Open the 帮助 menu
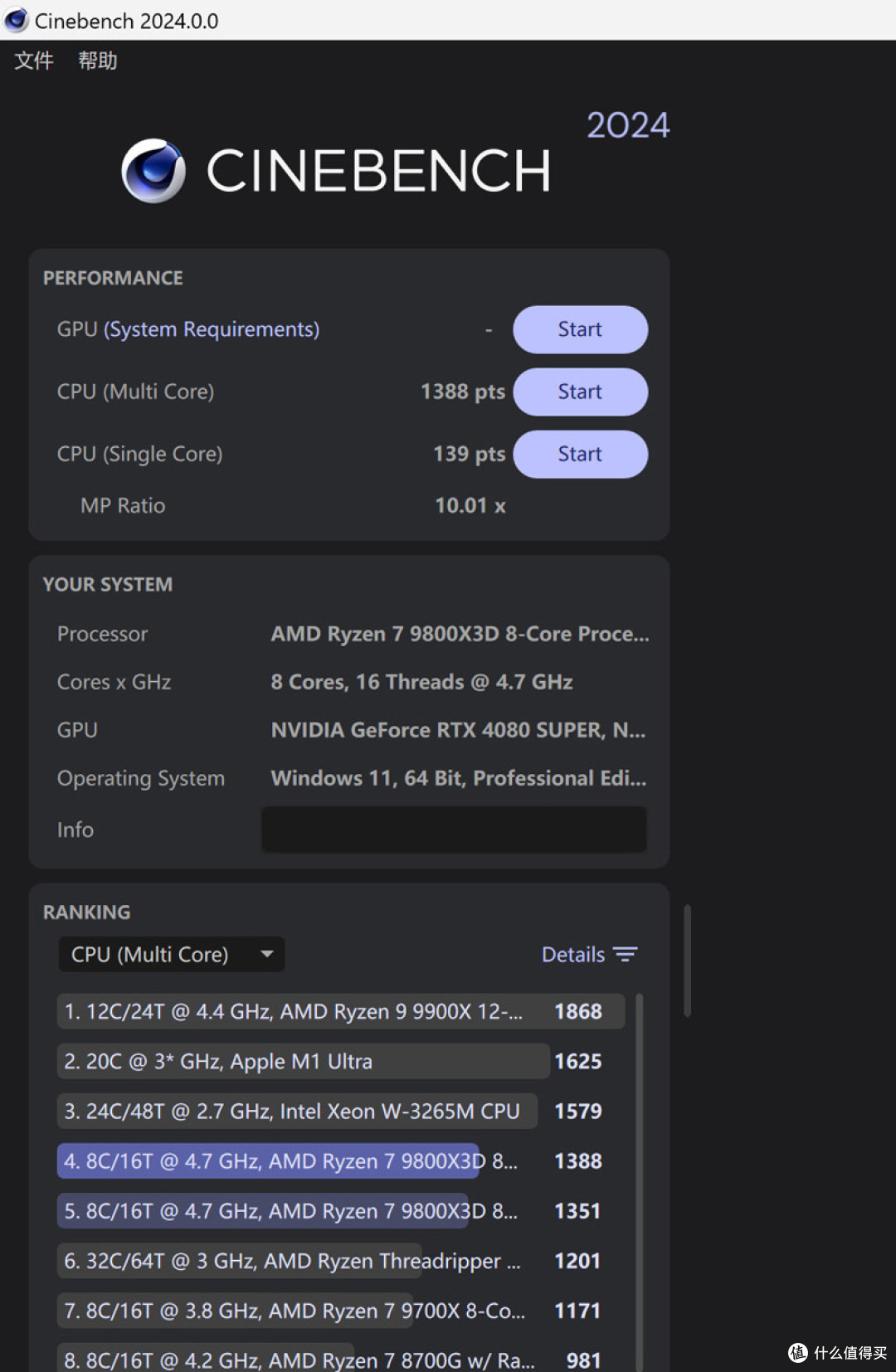The width and height of the screenshot is (896, 1372). [x=98, y=60]
